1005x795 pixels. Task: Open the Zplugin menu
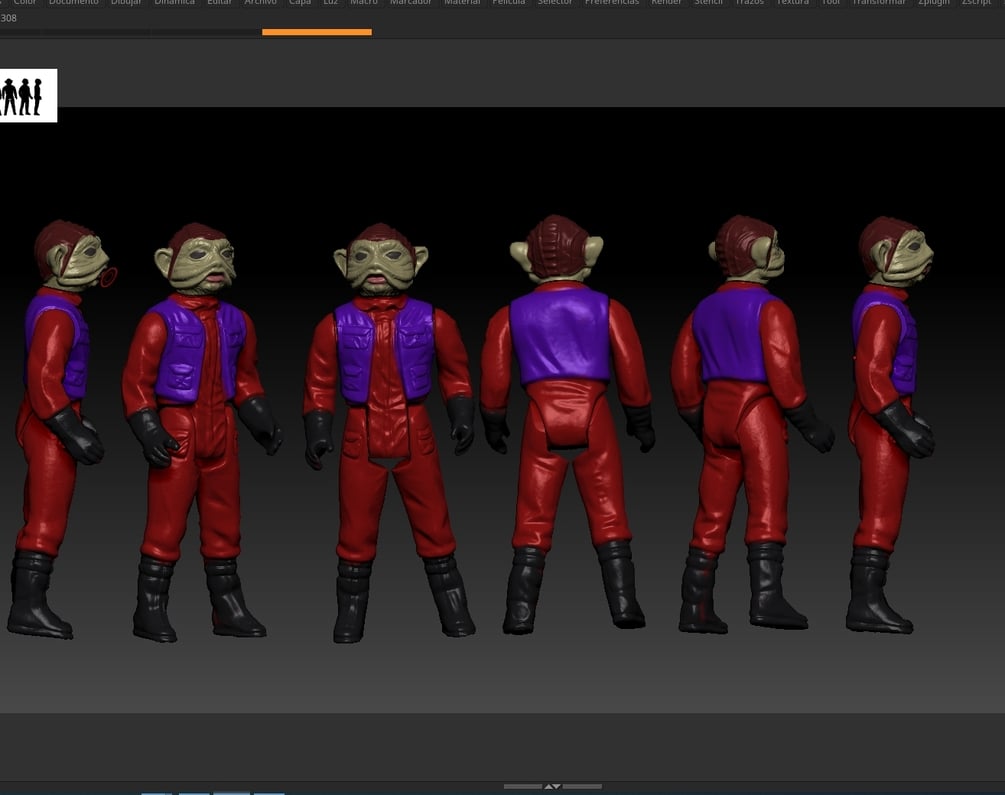934,3
